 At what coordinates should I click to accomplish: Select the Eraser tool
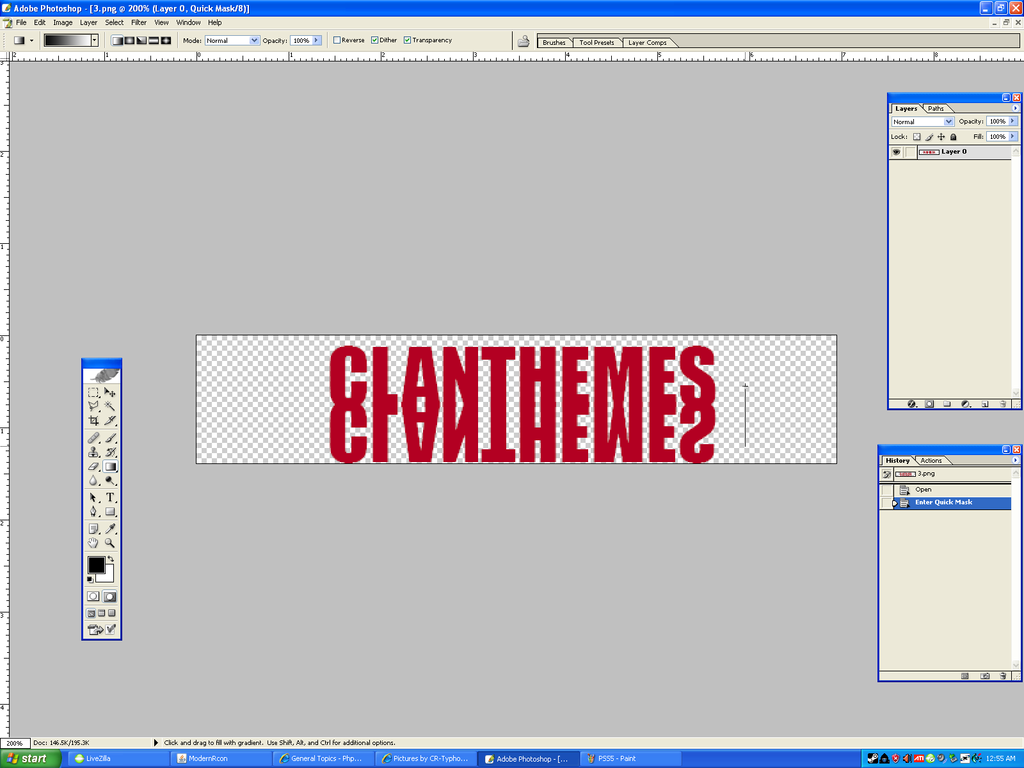point(93,466)
